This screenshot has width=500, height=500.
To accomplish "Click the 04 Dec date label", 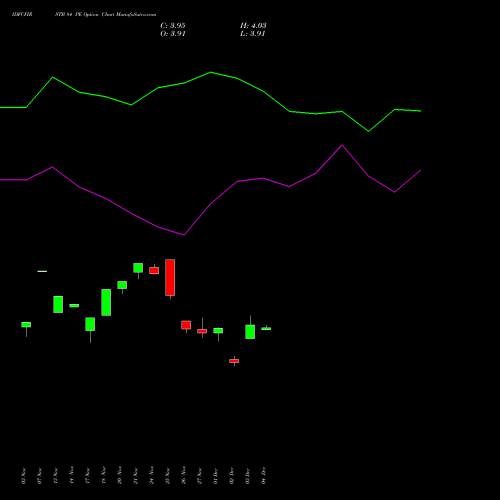I will [x=264, y=476].
